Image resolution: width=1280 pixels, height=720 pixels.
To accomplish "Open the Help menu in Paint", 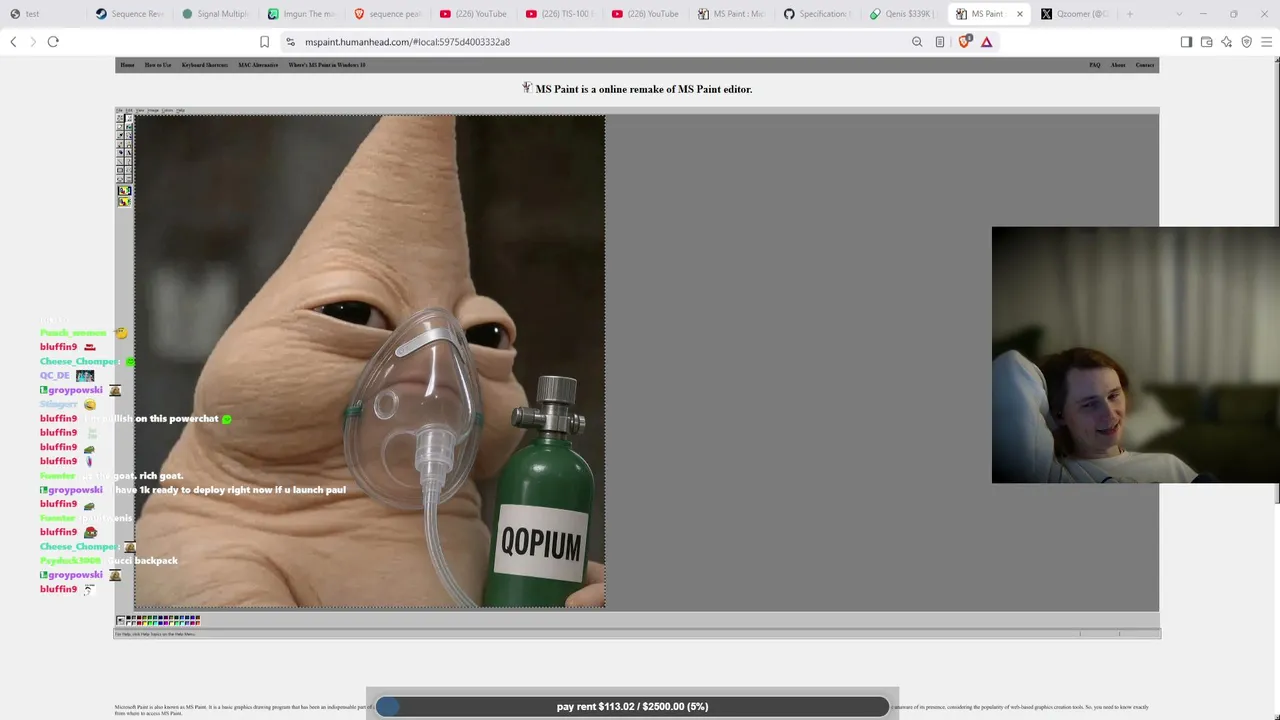I will (180, 110).
